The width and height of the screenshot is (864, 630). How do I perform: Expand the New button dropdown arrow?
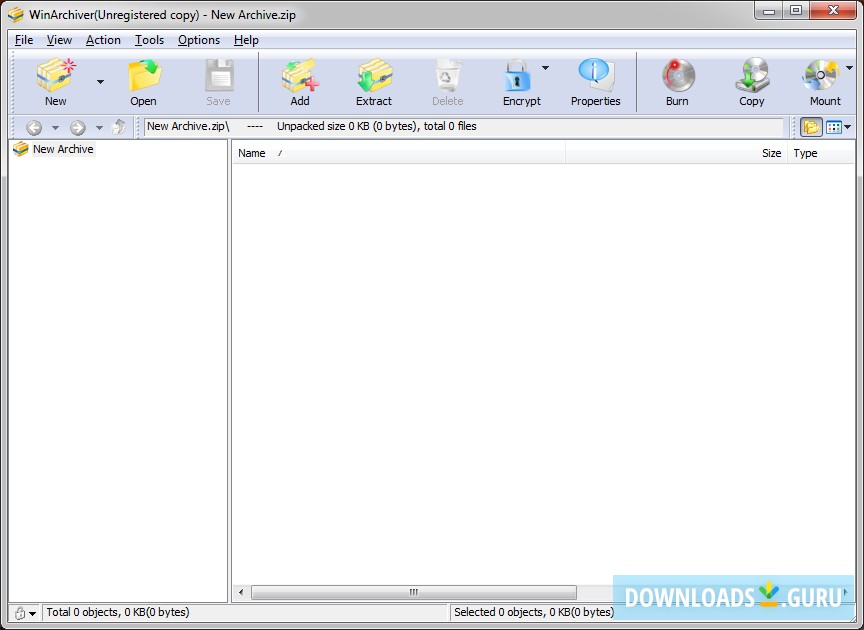100,82
